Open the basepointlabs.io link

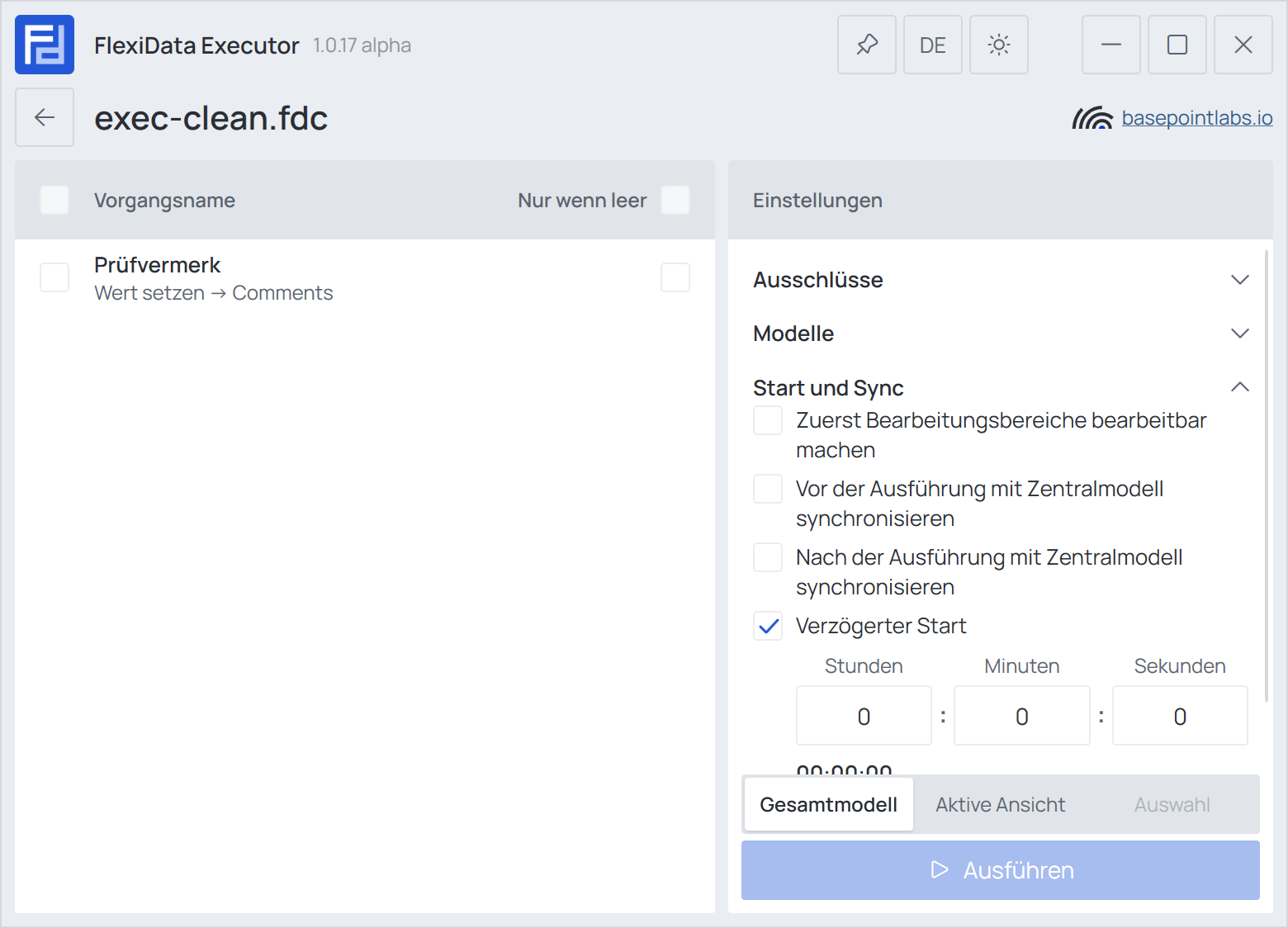(1197, 118)
